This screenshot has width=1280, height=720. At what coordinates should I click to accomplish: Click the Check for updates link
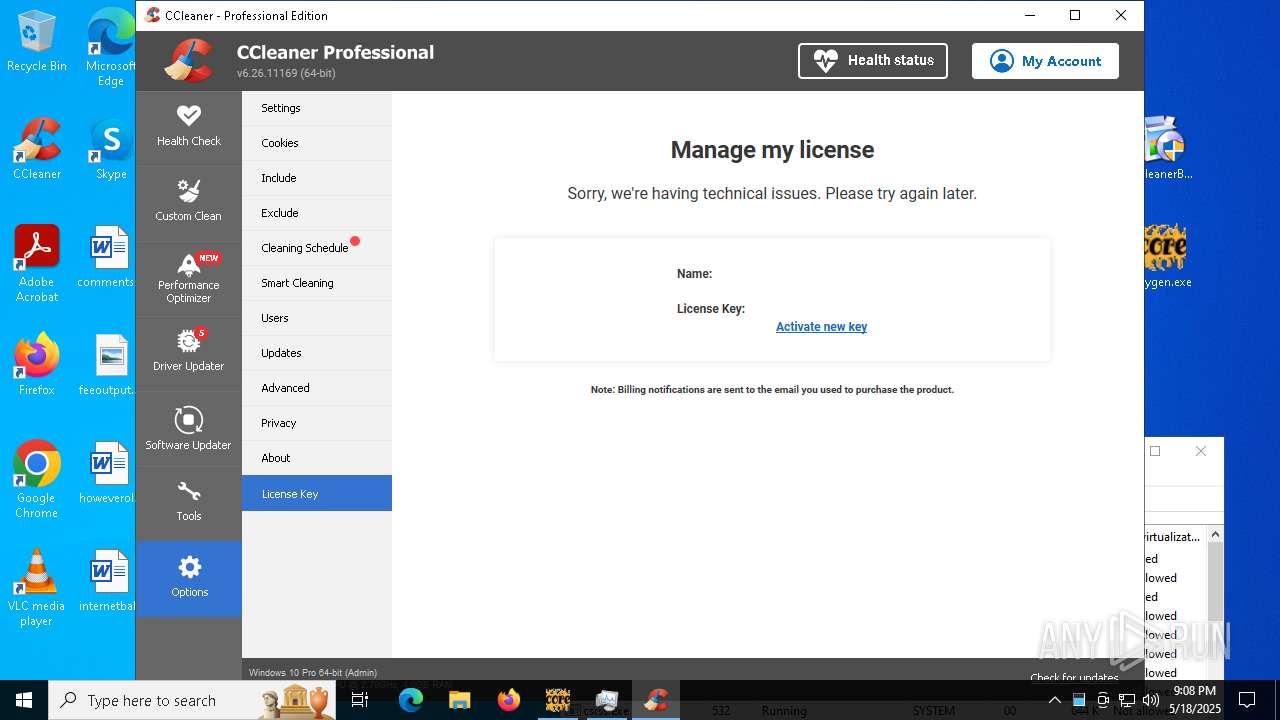click(x=1074, y=677)
